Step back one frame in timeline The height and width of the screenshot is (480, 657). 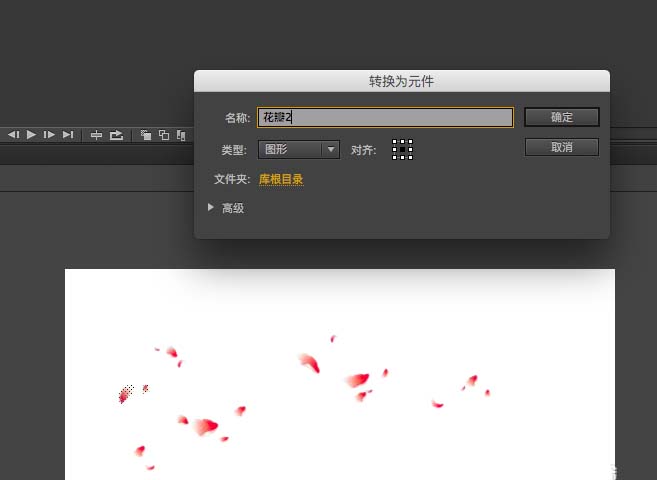pyautogui.click(x=13, y=135)
